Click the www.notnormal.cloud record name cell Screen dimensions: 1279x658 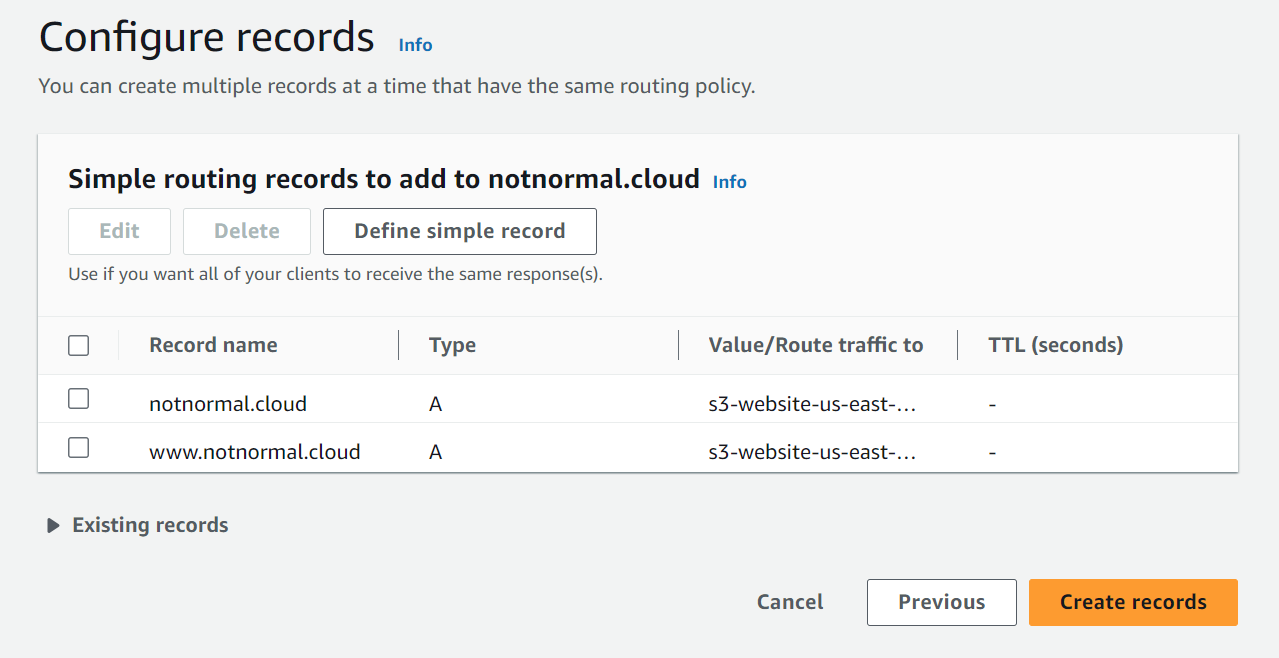point(254,452)
